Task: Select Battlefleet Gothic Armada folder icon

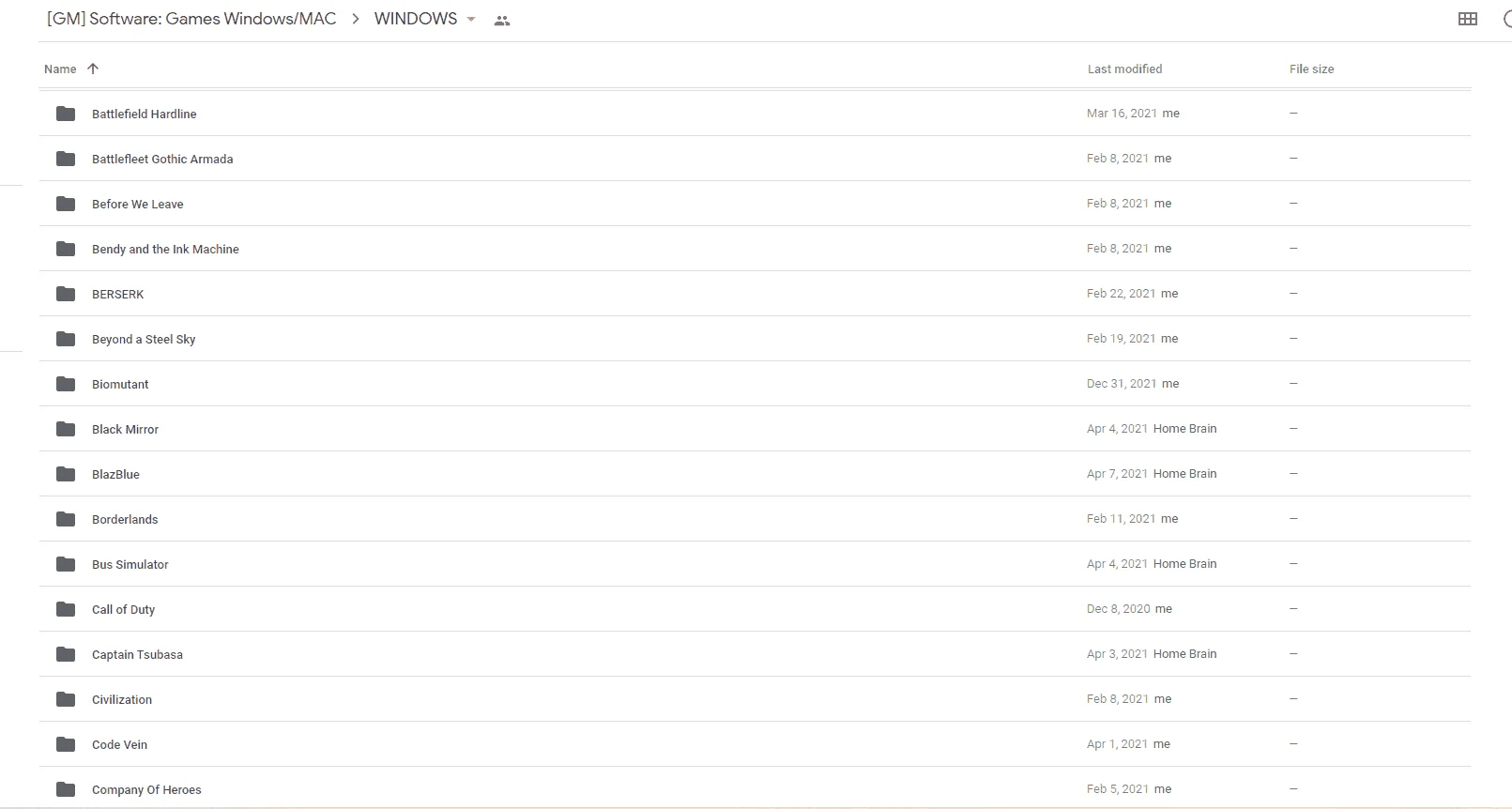Action: point(66,159)
